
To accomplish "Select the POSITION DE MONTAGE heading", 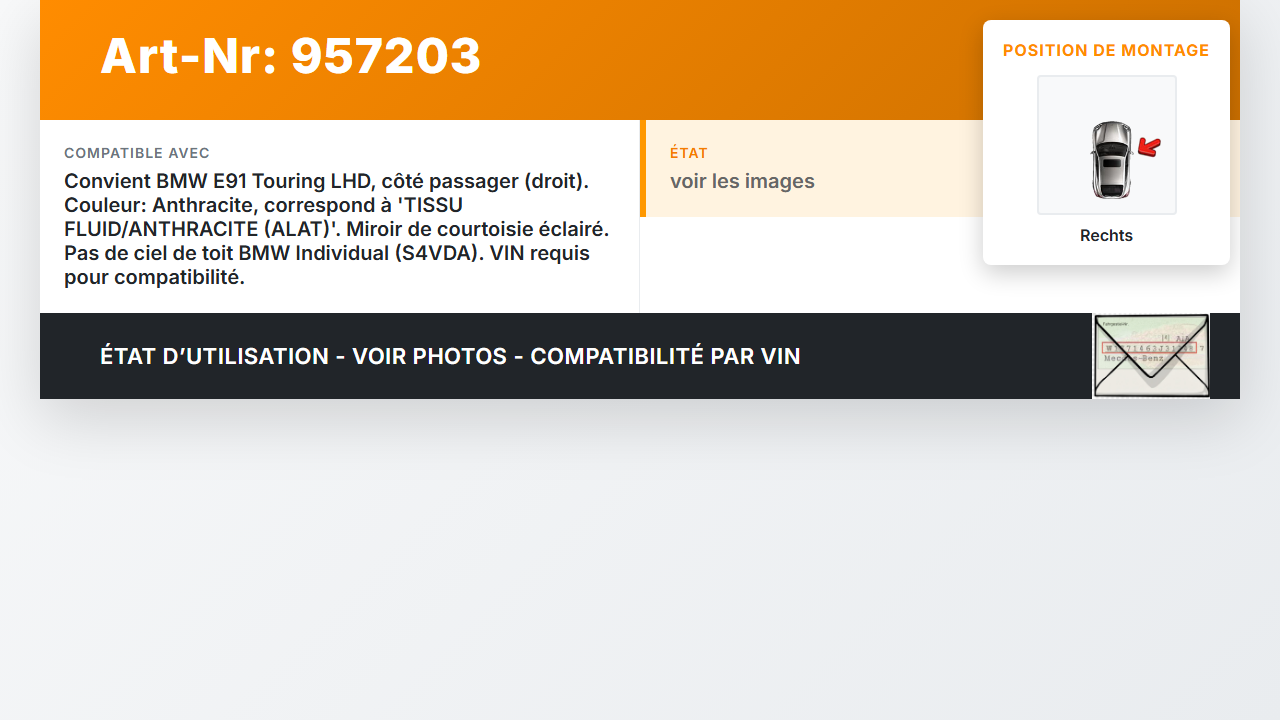I will [x=1106, y=51].
